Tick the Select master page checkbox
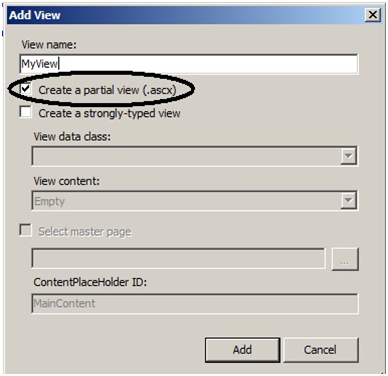The height and width of the screenshot is (376, 388). [26, 230]
